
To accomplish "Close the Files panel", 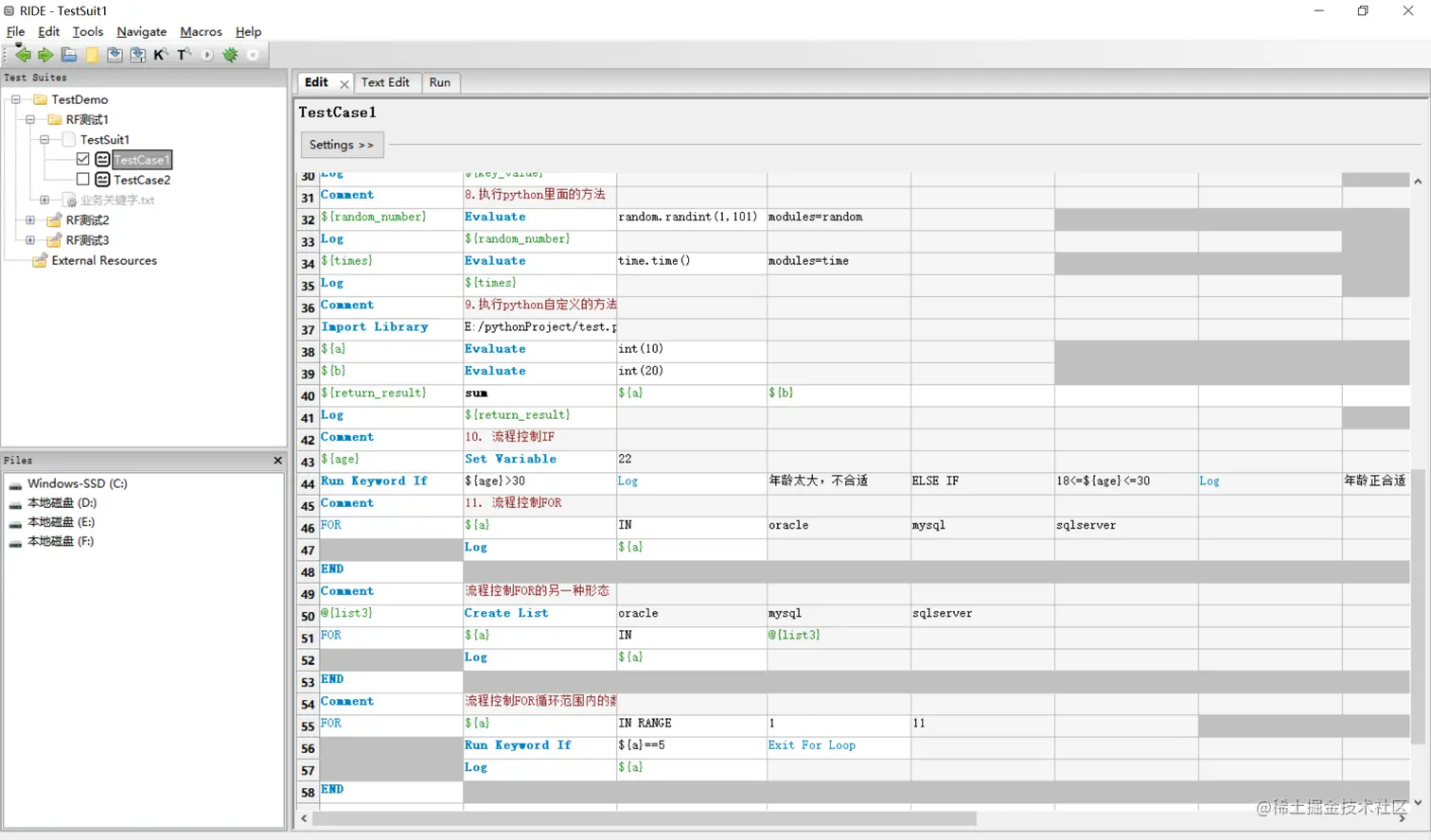I will 277,461.
